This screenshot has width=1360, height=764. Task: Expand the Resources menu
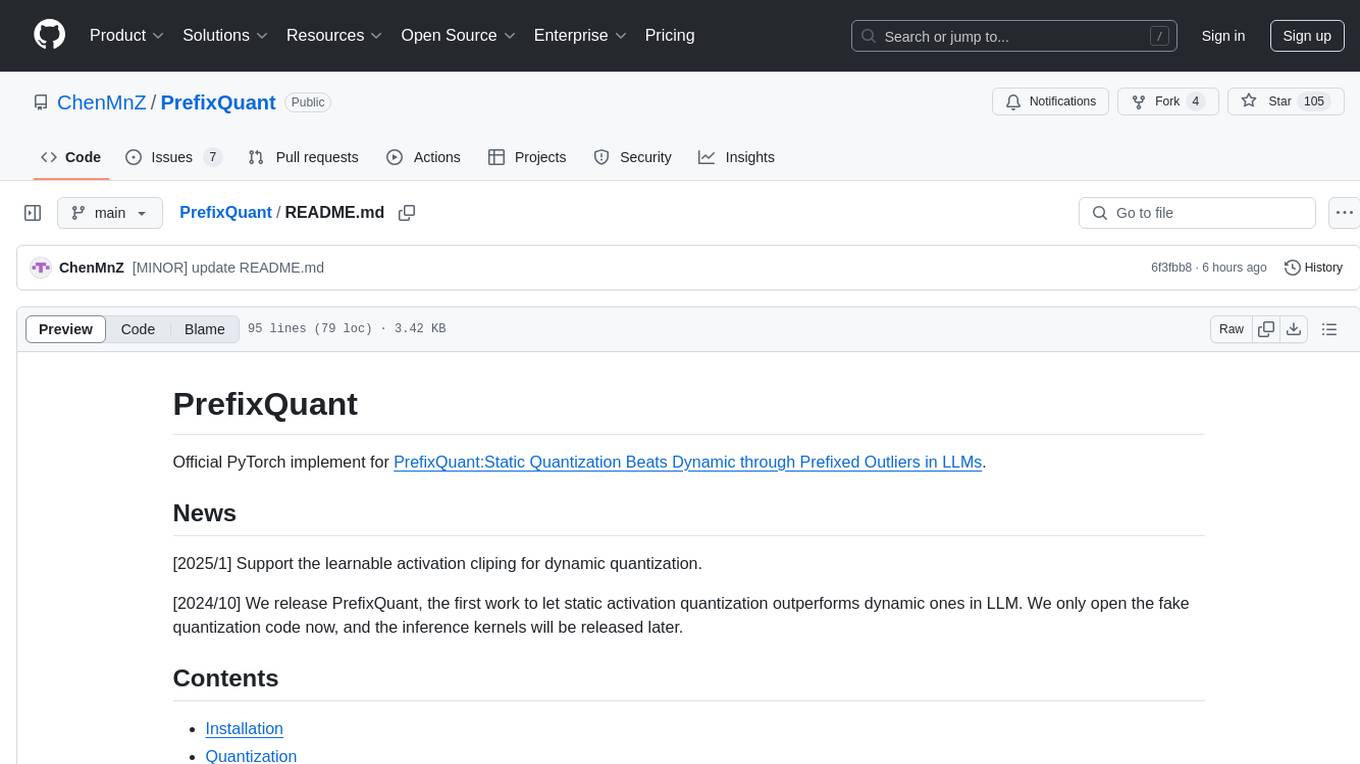(x=334, y=35)
